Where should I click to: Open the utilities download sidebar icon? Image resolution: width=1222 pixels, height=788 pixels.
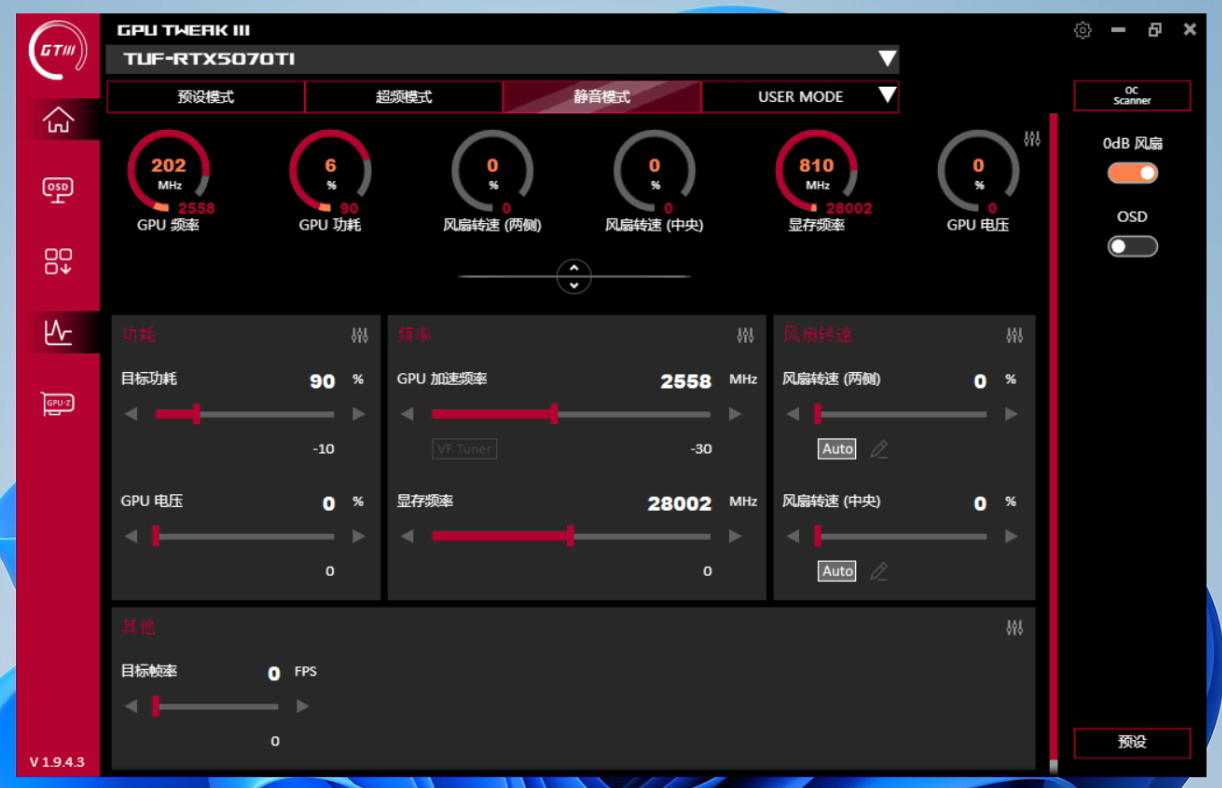click(58, 262)
